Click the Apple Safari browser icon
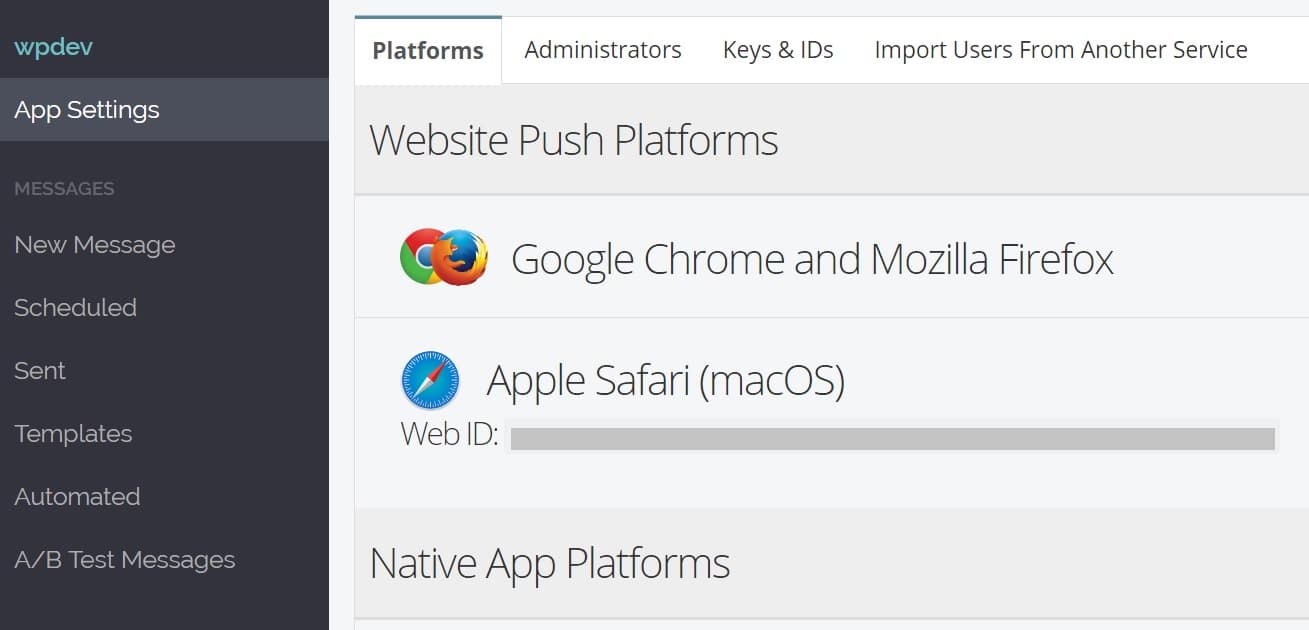The height and width of the screenshot is (630, 1309). click(x=430, y=380)
